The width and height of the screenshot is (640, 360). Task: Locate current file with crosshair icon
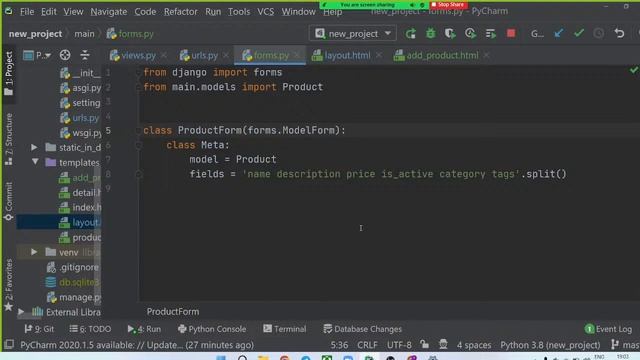coord(65,55)
